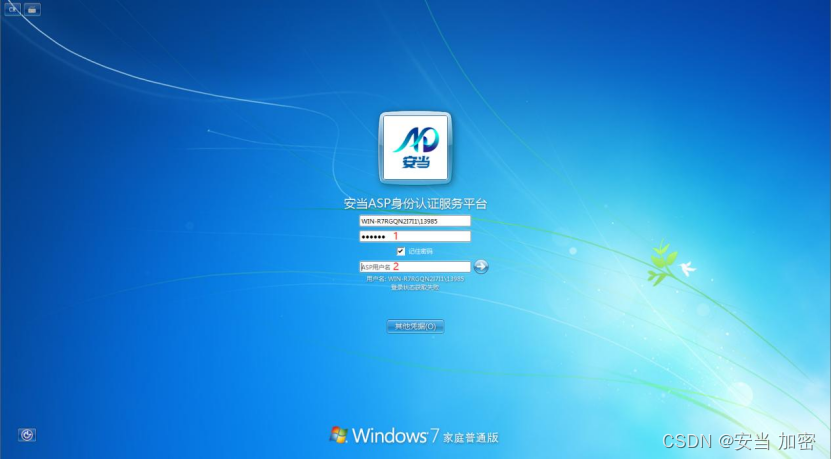Click the 用户名: WIN-R7RGQN2I7I1\13985 status text
This screenshot has width=831, height=460.
click(415, 279)
